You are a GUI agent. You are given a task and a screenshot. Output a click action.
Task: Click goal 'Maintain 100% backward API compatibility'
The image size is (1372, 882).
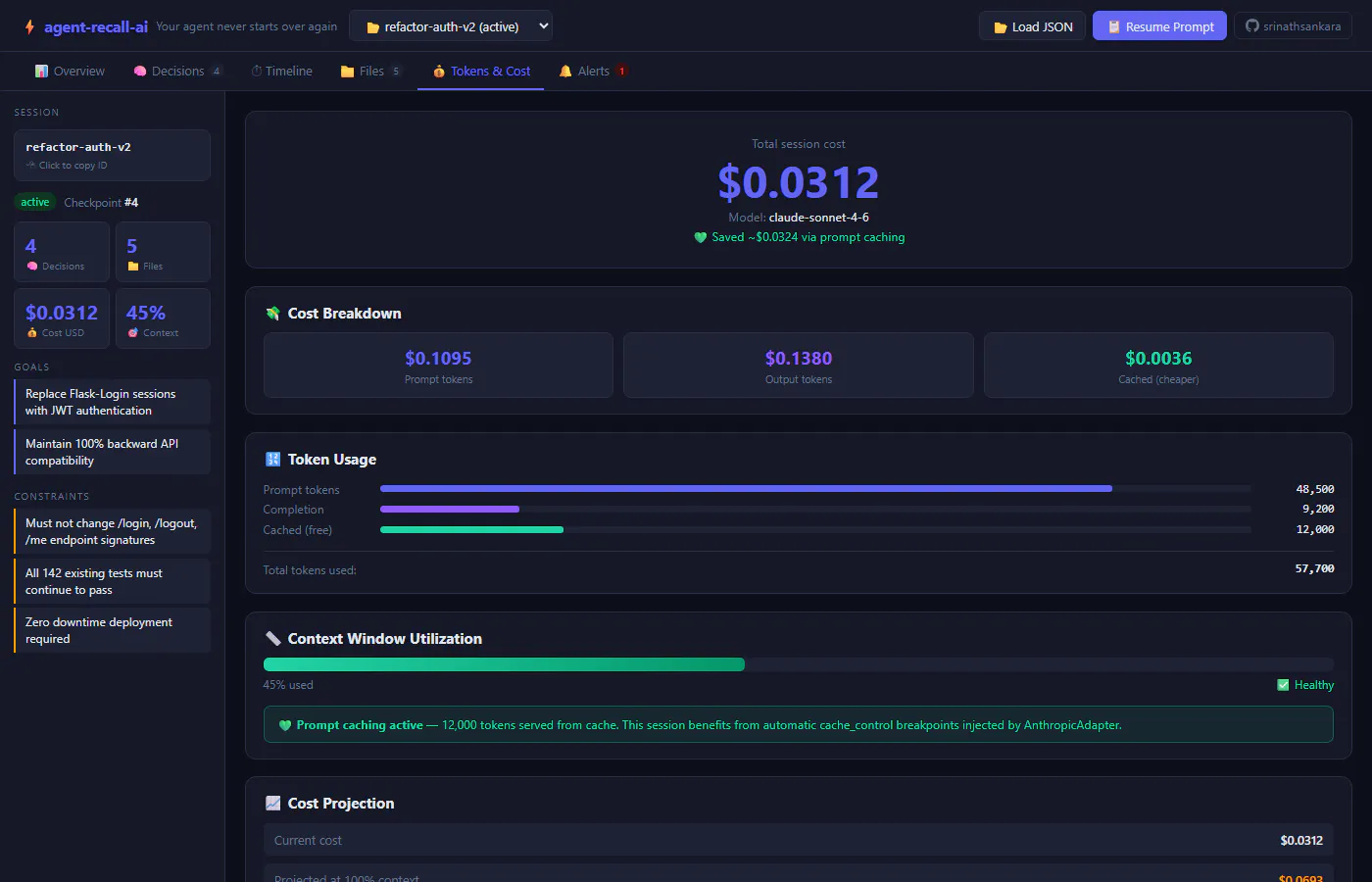click(x=112, y=452)
